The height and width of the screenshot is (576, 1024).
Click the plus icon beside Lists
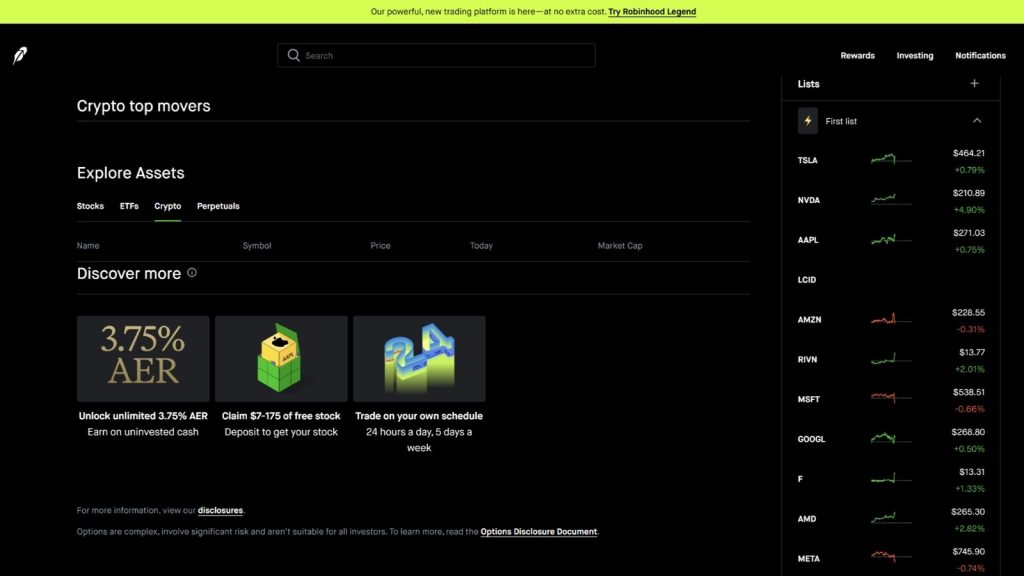[975, 84]
